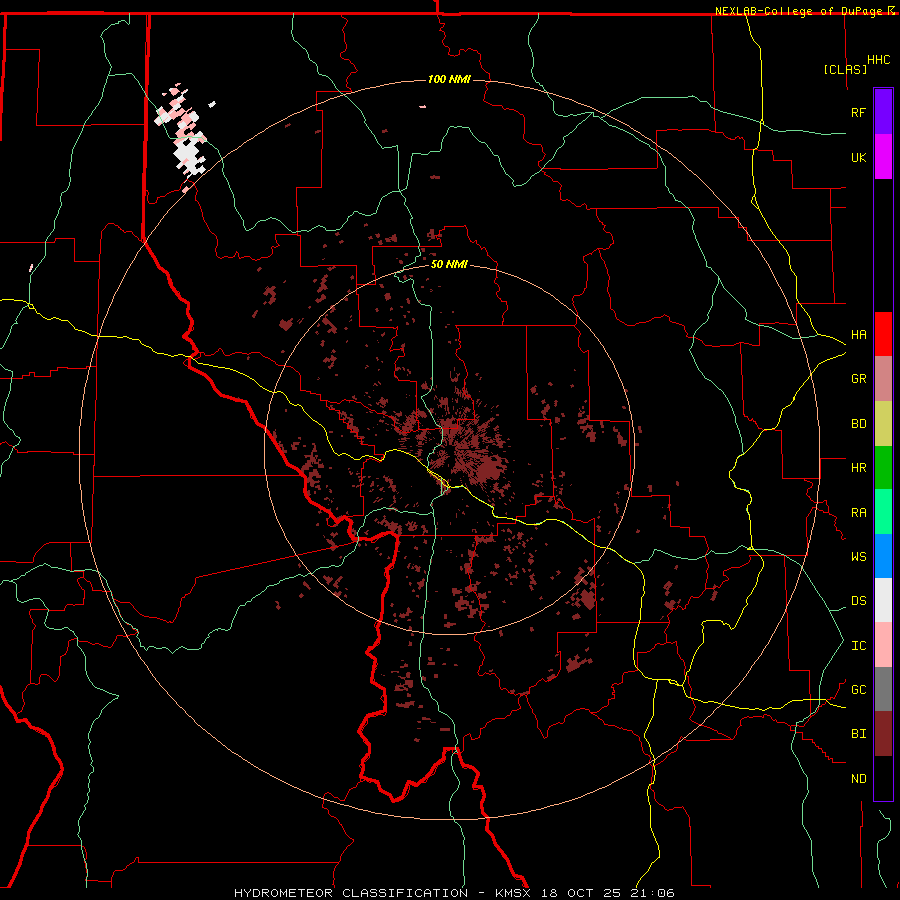
Task: Click the blue WS color swatch
Action: pos(883,556)
